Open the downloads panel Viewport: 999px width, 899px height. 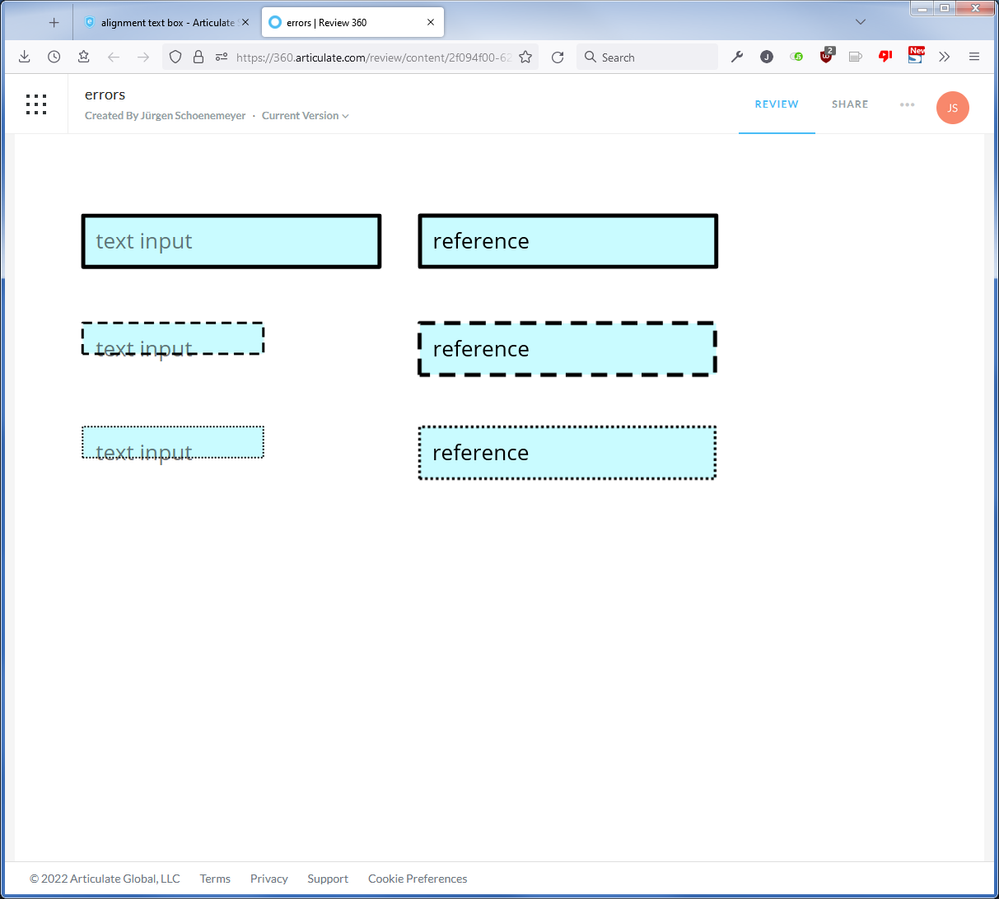click(24, 57)
